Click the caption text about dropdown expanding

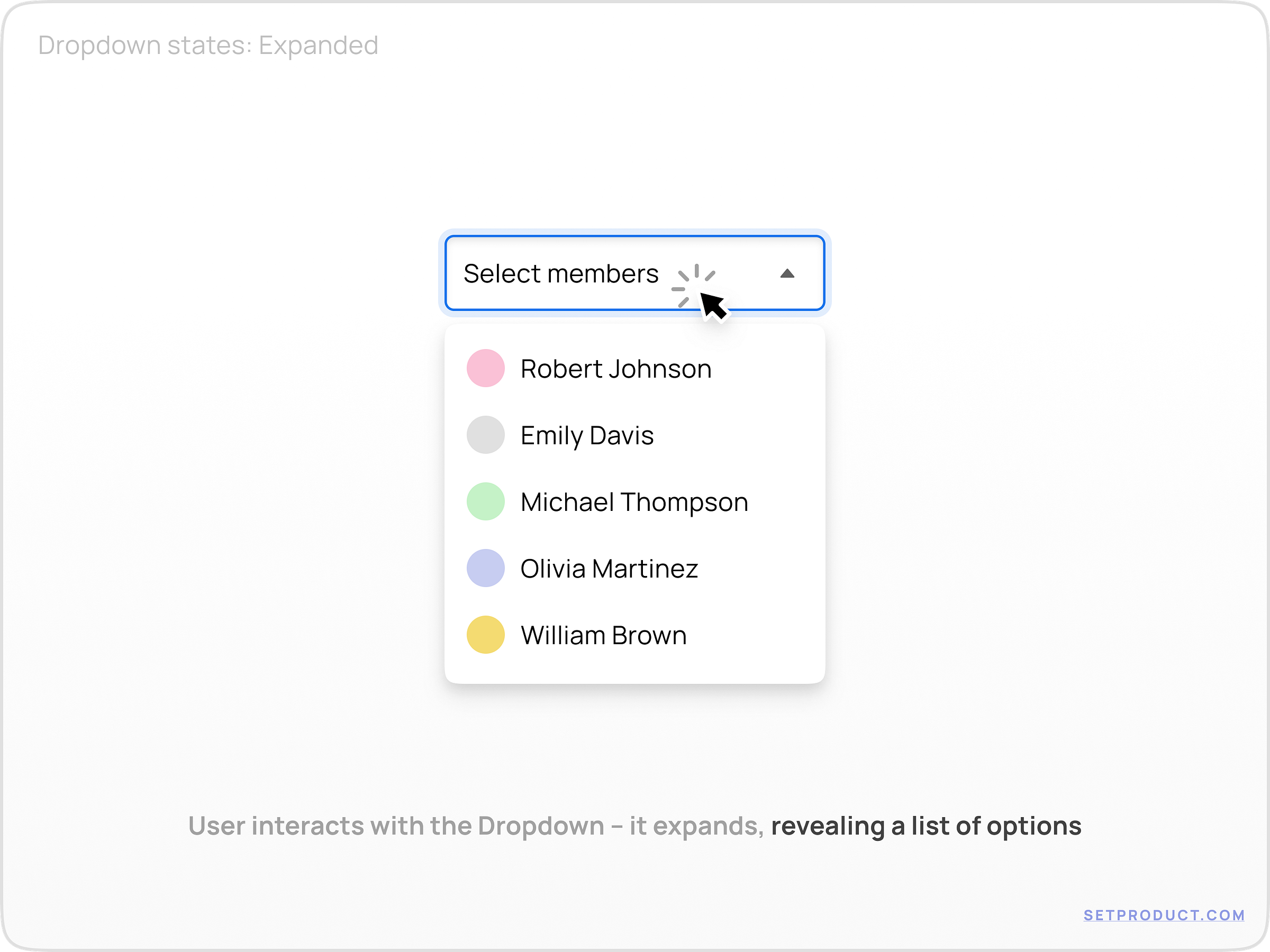point(635,826)
